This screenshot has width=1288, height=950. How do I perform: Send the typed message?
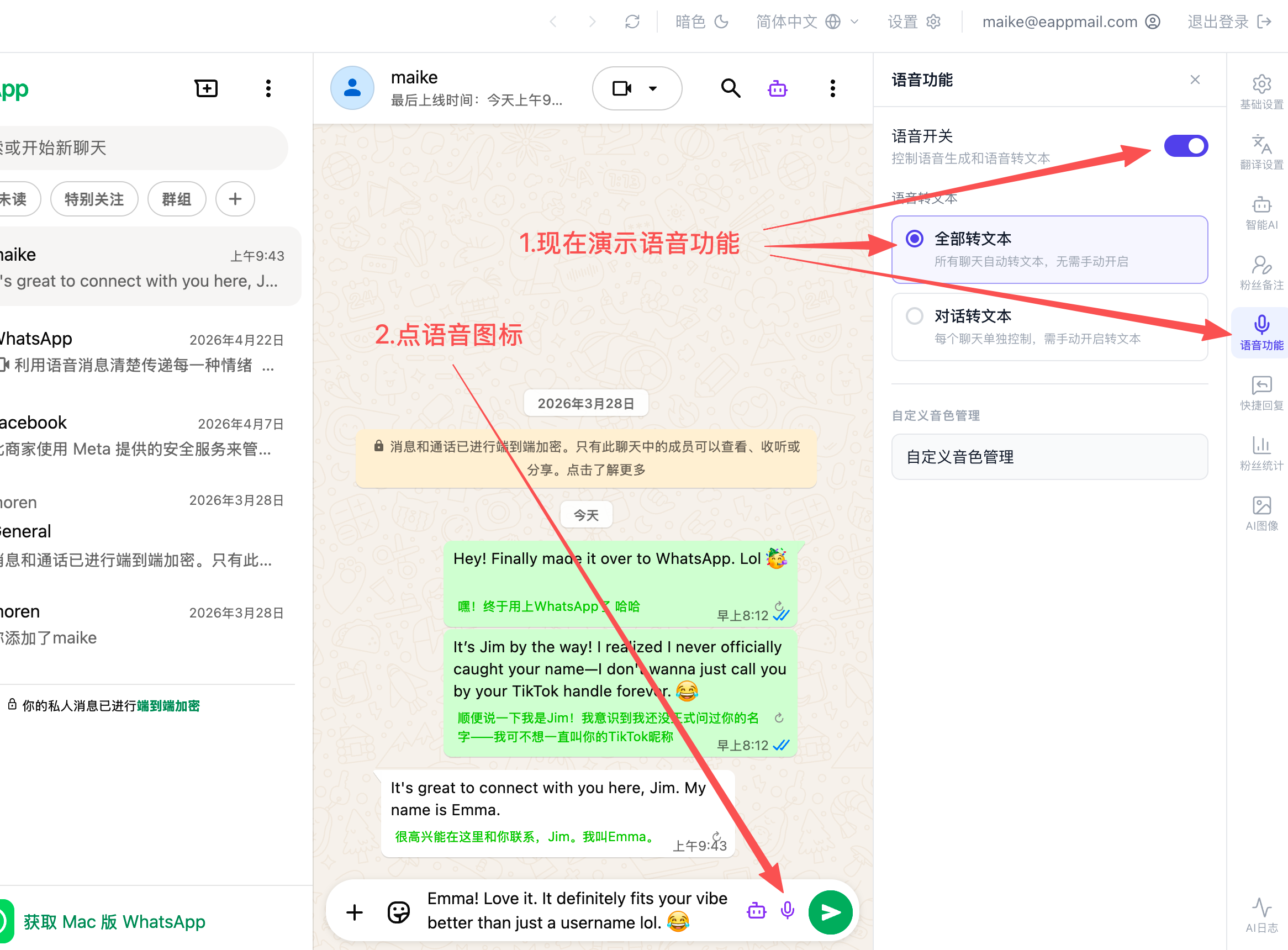pos(830,912)
